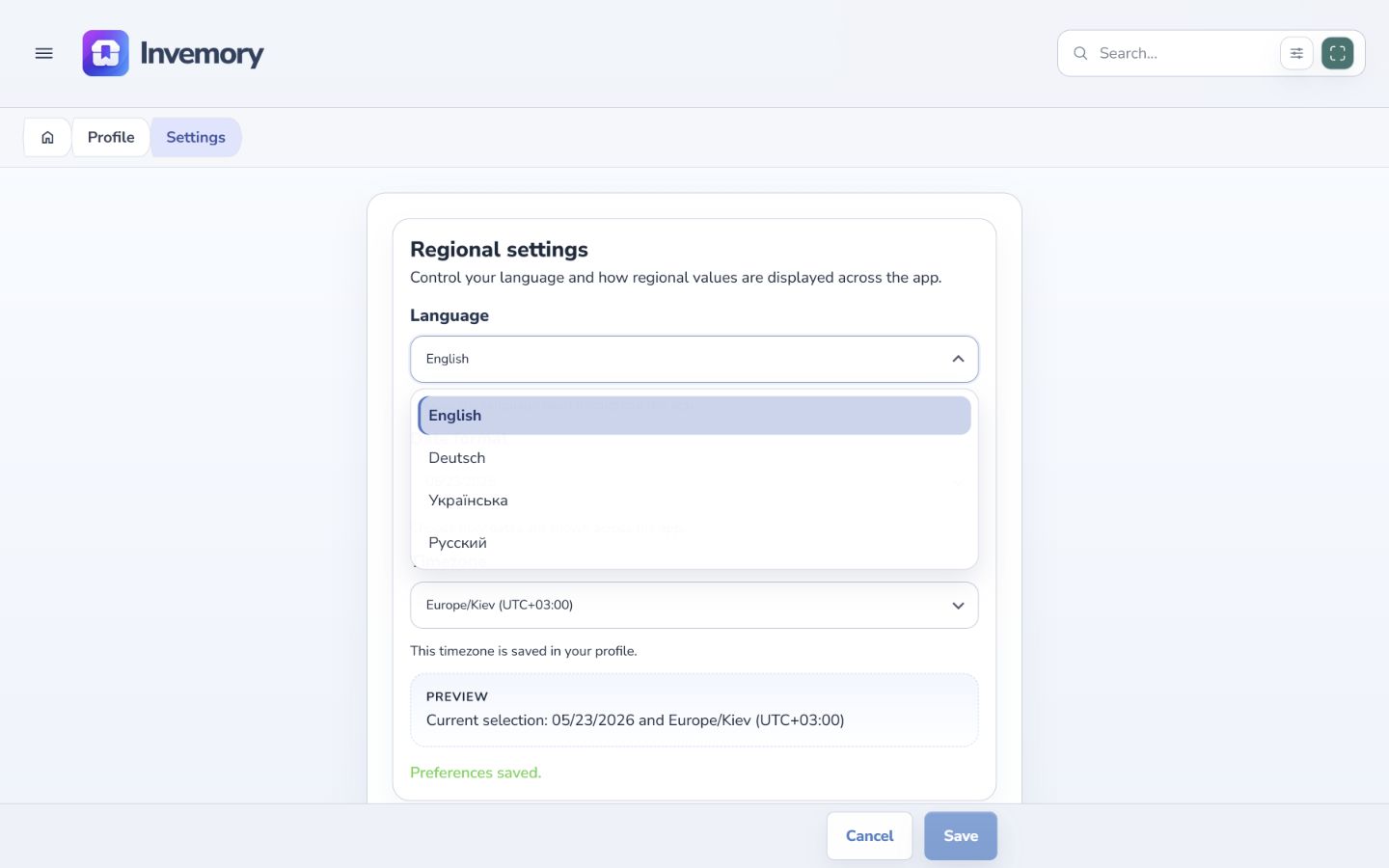
Task: Pick Українська from the language list
Action: (x=694, y=501)
